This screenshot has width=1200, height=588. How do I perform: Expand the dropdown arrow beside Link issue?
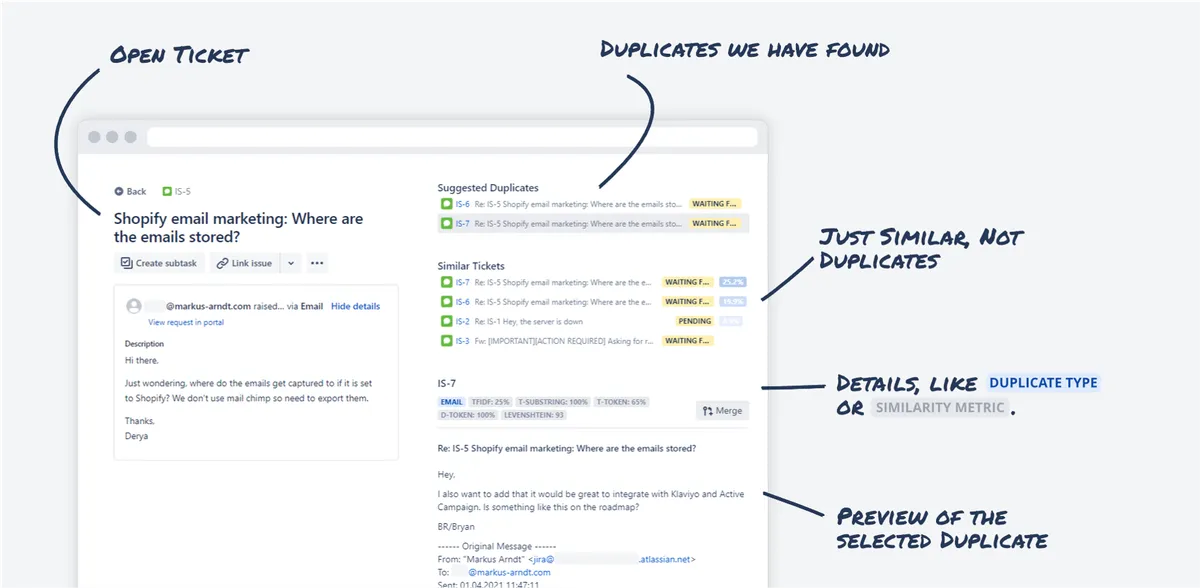pyautogui.click(x=290, y=263)
